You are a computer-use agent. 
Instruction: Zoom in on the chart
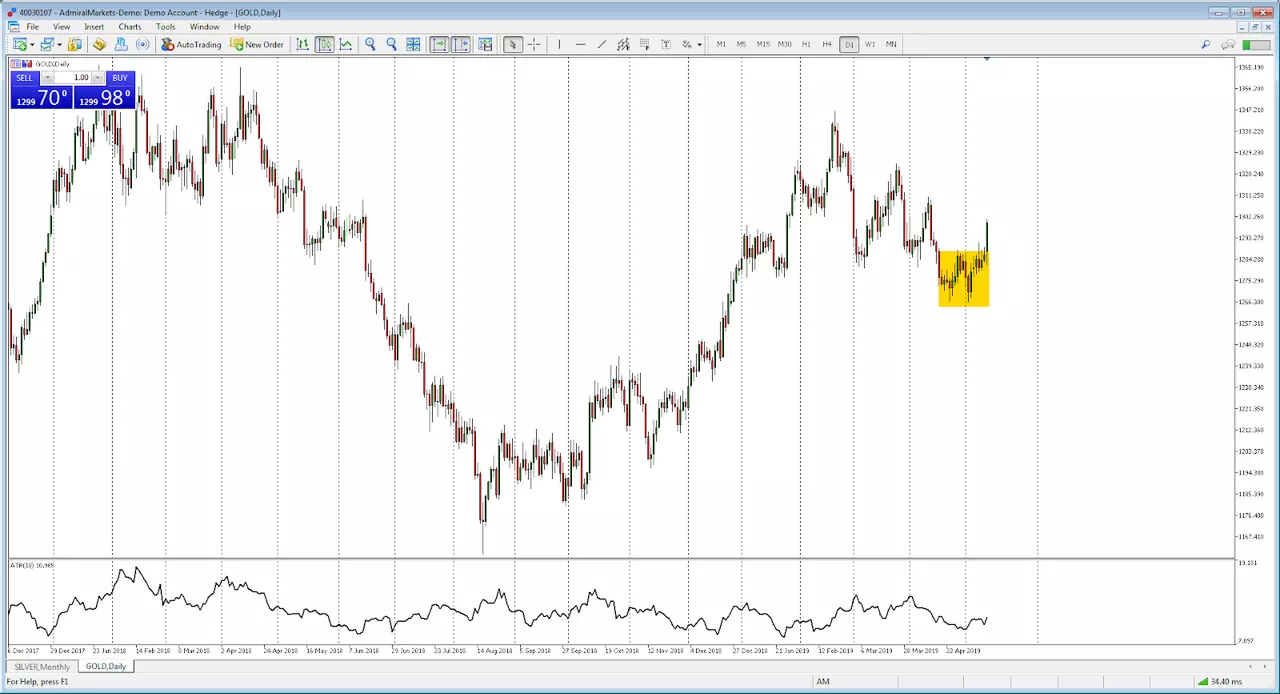tap(370, 44)
